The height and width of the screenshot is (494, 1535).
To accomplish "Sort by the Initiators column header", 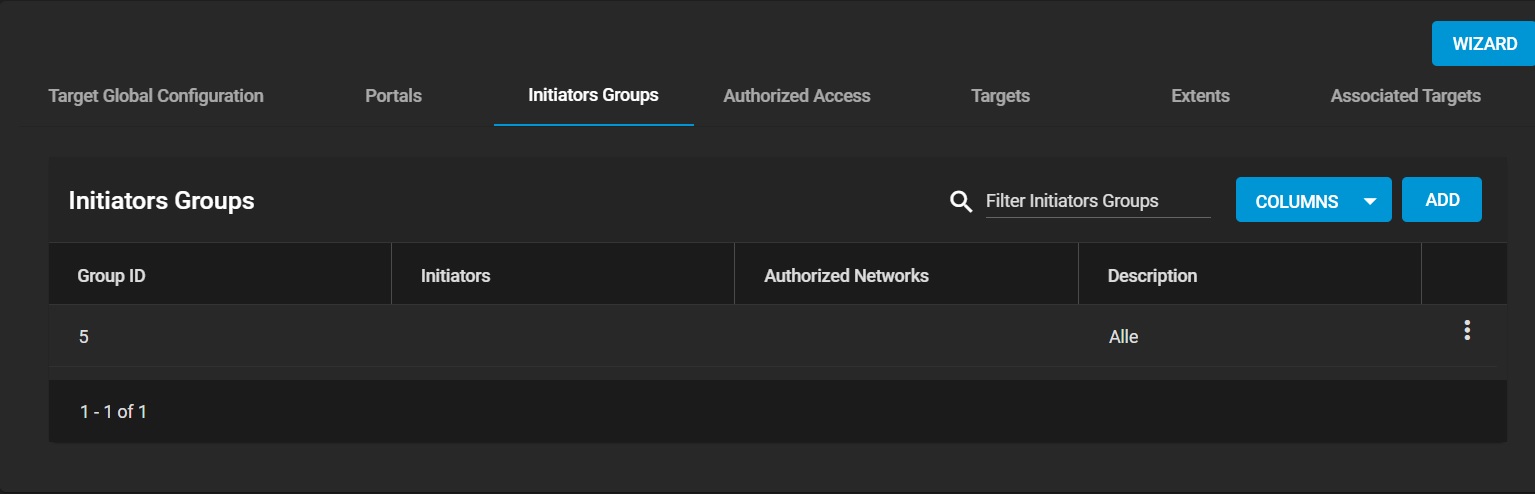I will click(x=455, y=275).
